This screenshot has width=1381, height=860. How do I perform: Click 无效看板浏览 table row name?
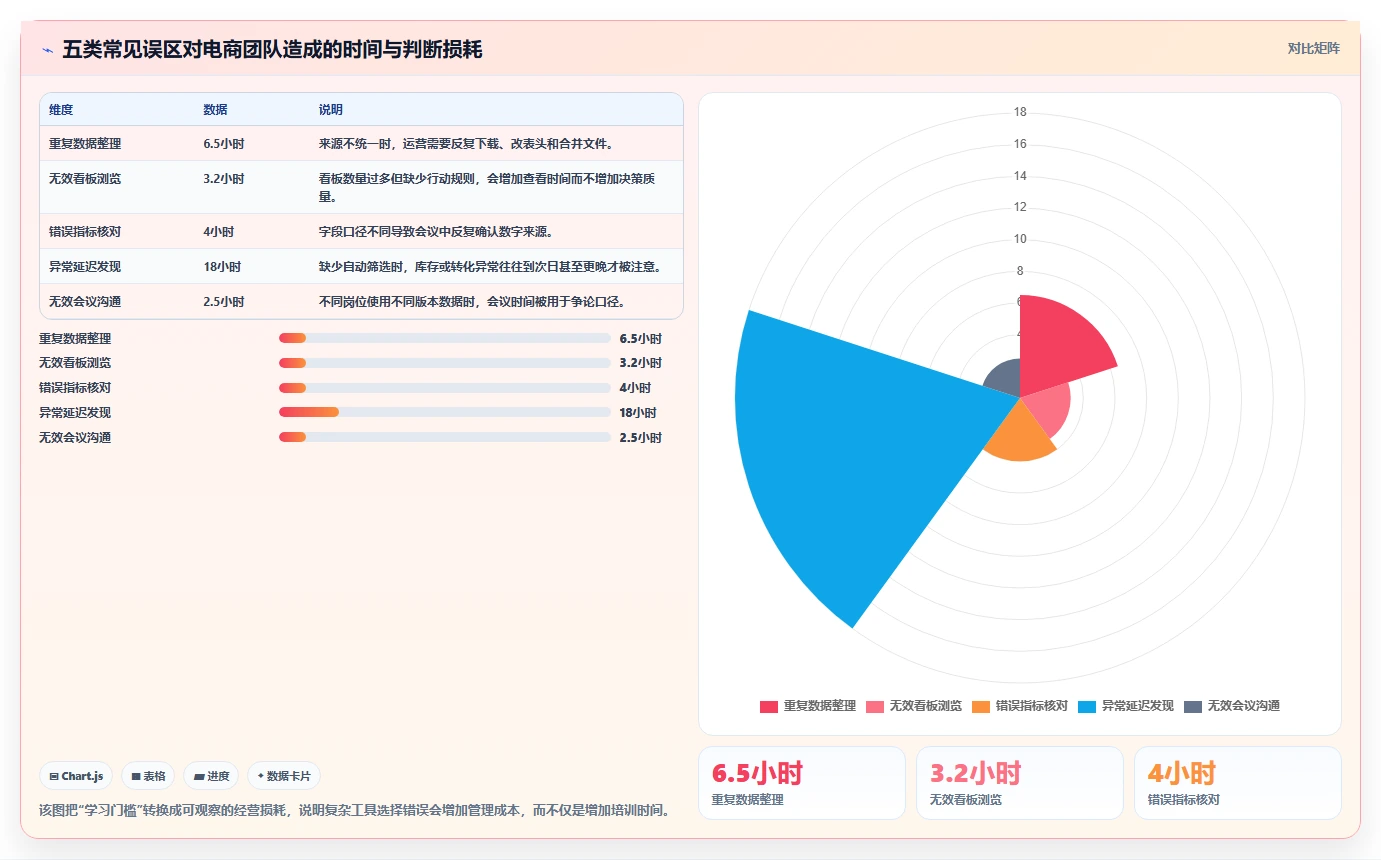pyautogui.click(x=85, y=179)
